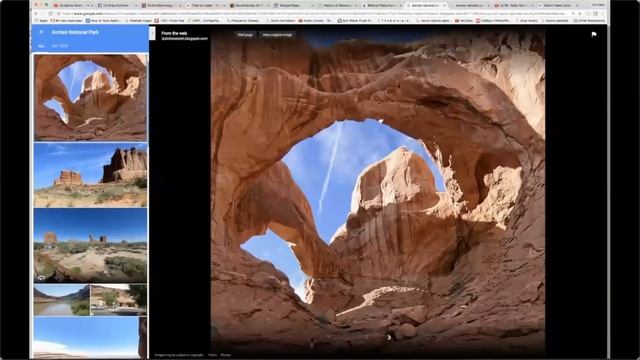
Task: Select the river canyon thumbnail
Action: [62, 300]
